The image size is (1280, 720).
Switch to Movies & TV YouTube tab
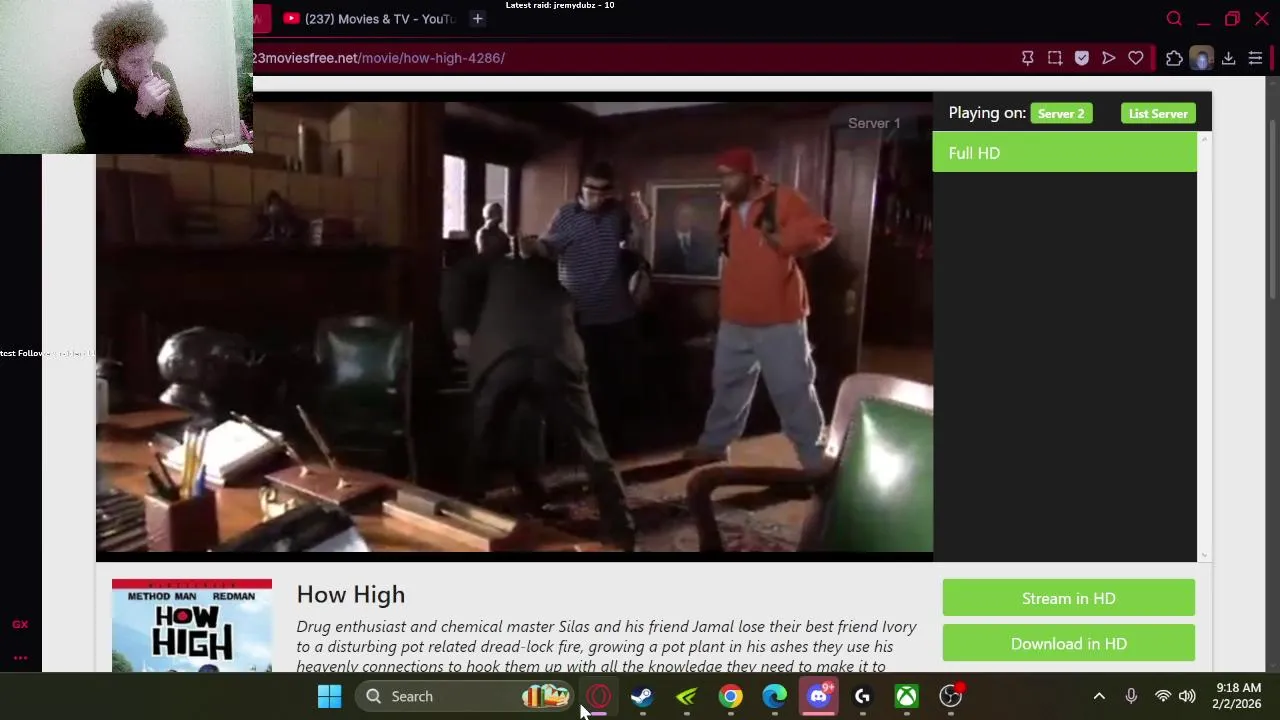(370, 19)
